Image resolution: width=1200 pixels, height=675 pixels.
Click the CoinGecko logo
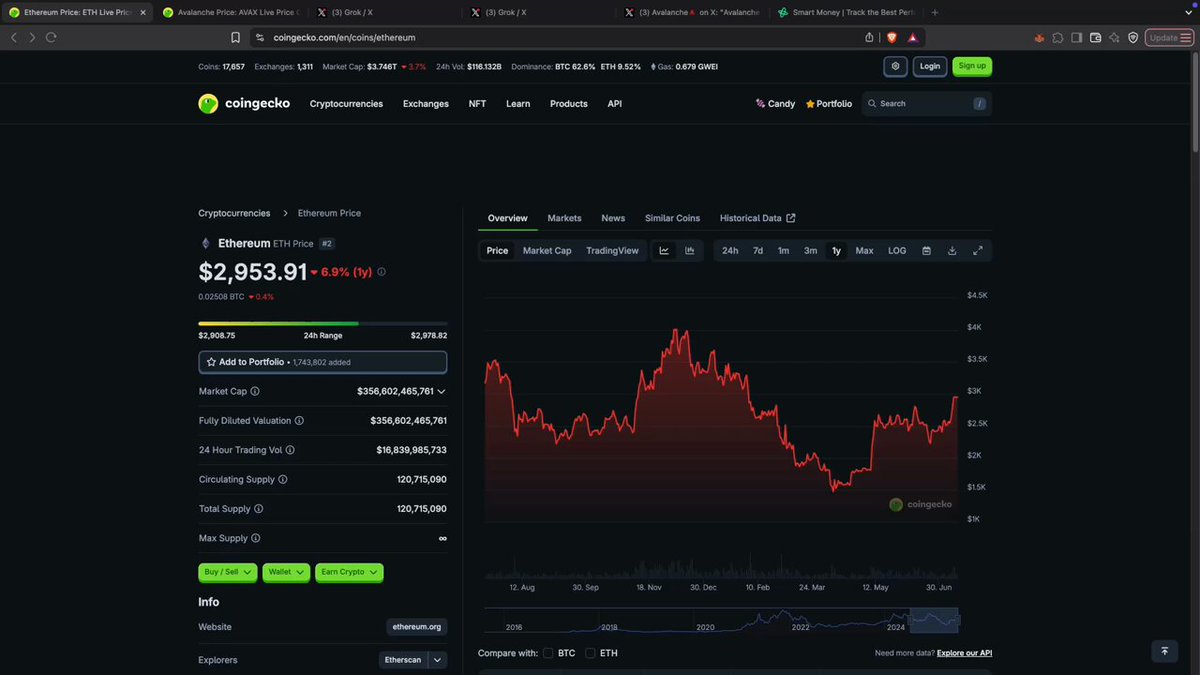pyautogui.click(x=244, y=103)
